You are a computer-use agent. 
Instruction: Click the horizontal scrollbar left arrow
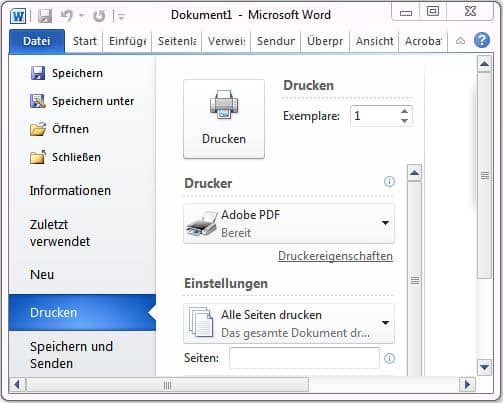[17, 385]
